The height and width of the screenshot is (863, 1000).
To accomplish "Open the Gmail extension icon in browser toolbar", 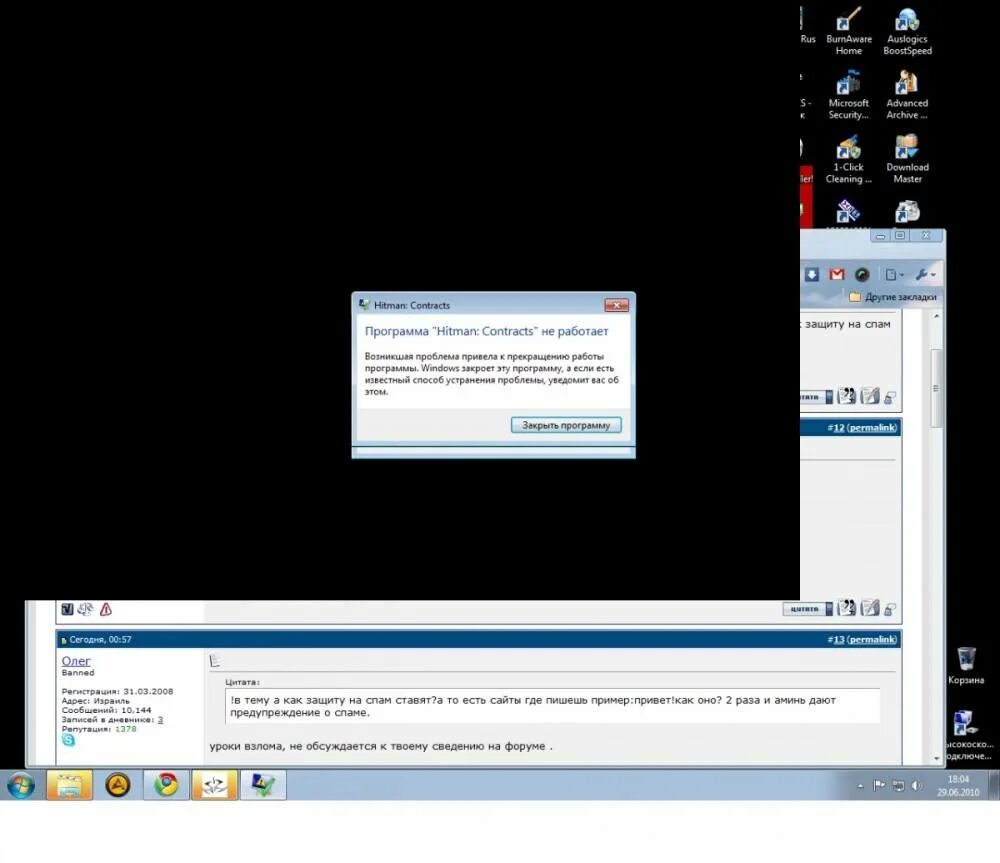I will [x=837, y=274].
